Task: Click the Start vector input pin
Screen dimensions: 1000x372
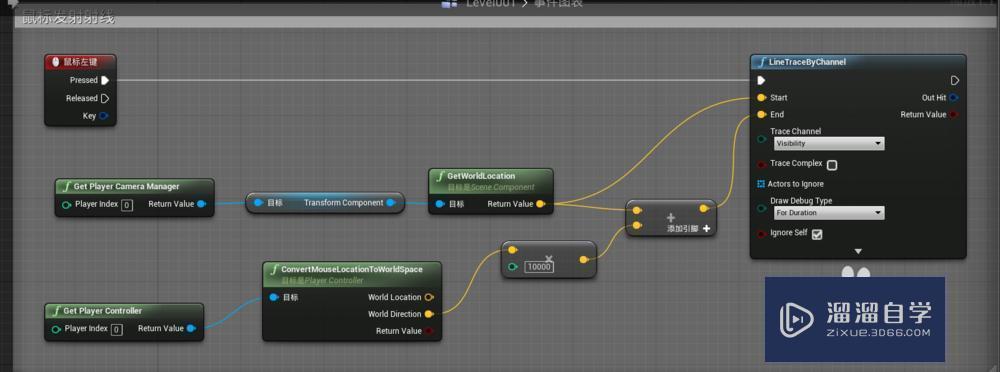Action: 761,98
